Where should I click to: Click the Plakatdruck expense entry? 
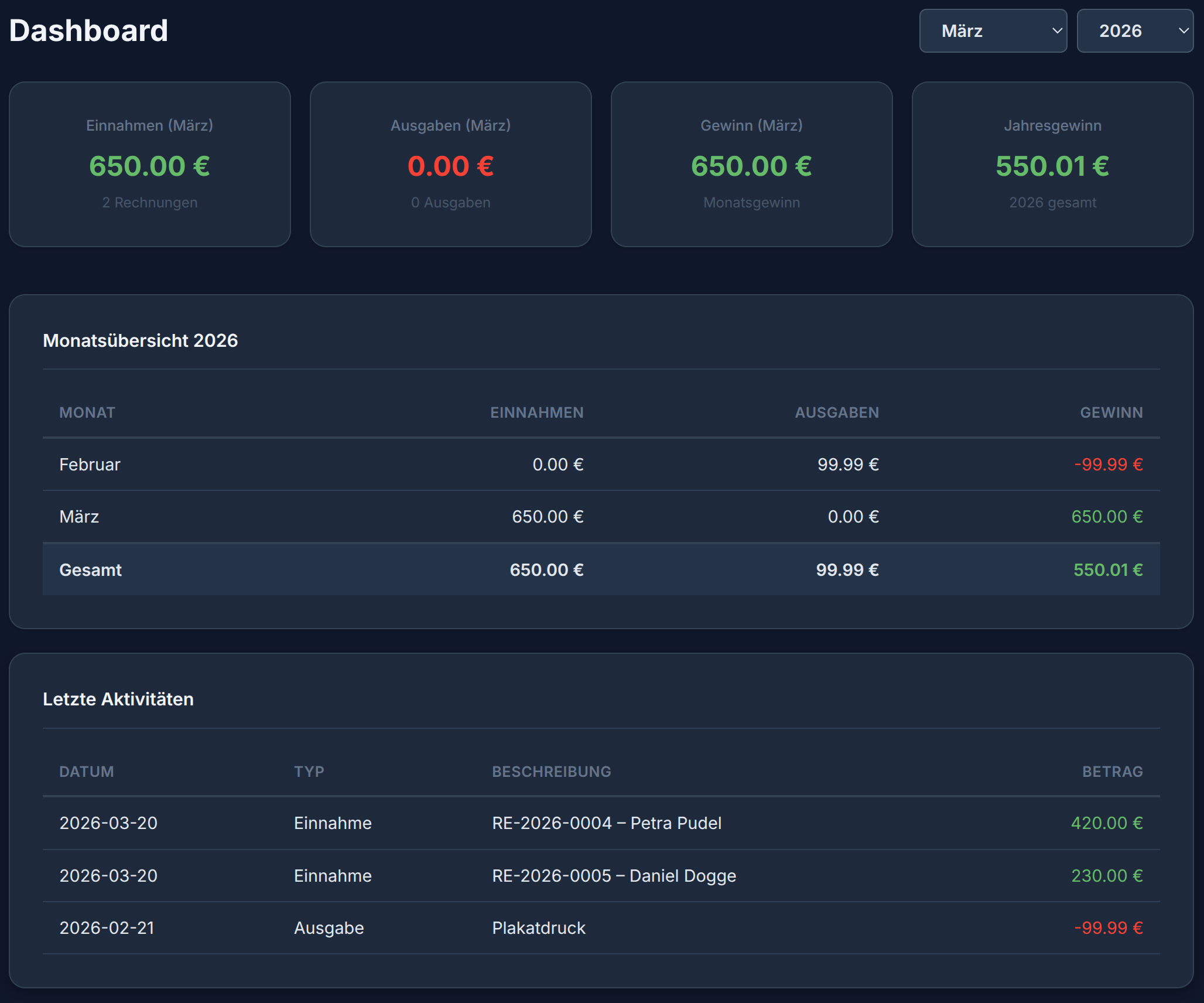tap(539, 928)
